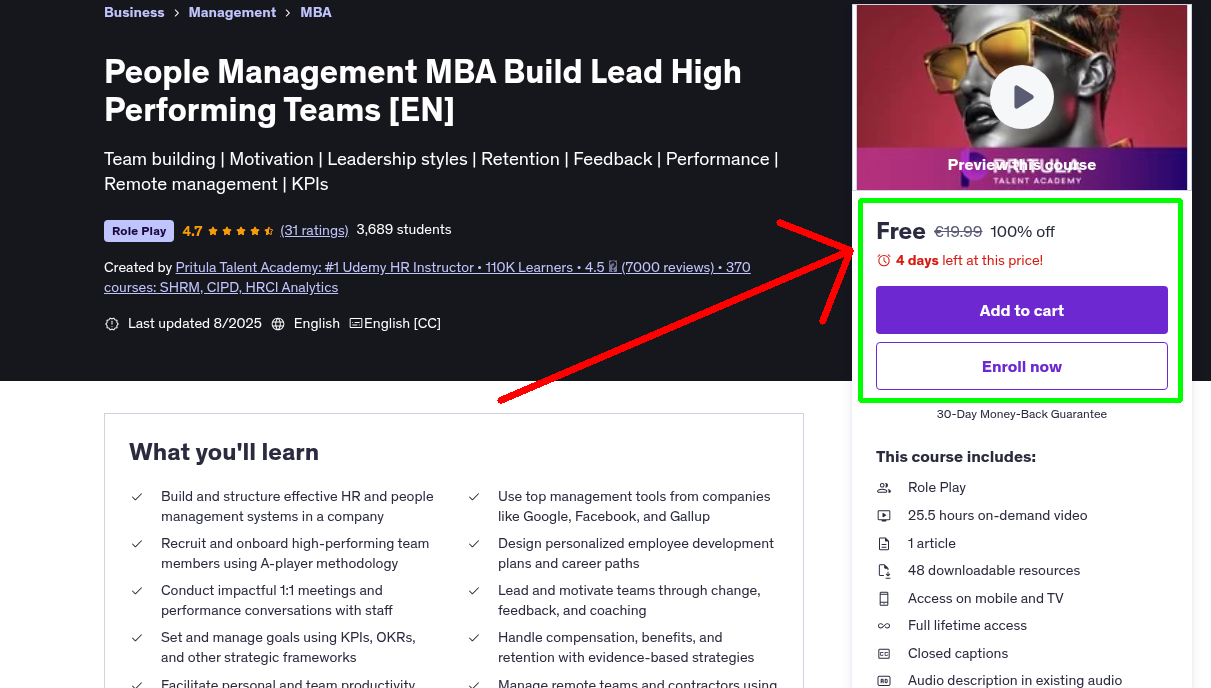Click the Access on mobile and TV text
The width and height of the screenshot is (1211, 688).
click(986, 599)
